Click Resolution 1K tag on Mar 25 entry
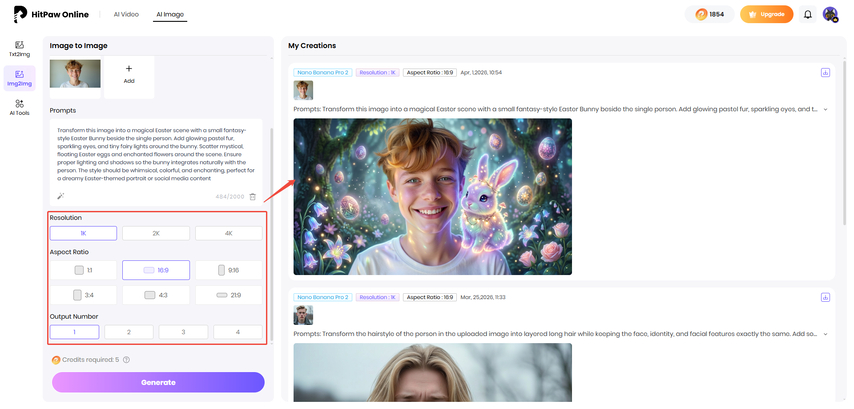 pos(378,297)
